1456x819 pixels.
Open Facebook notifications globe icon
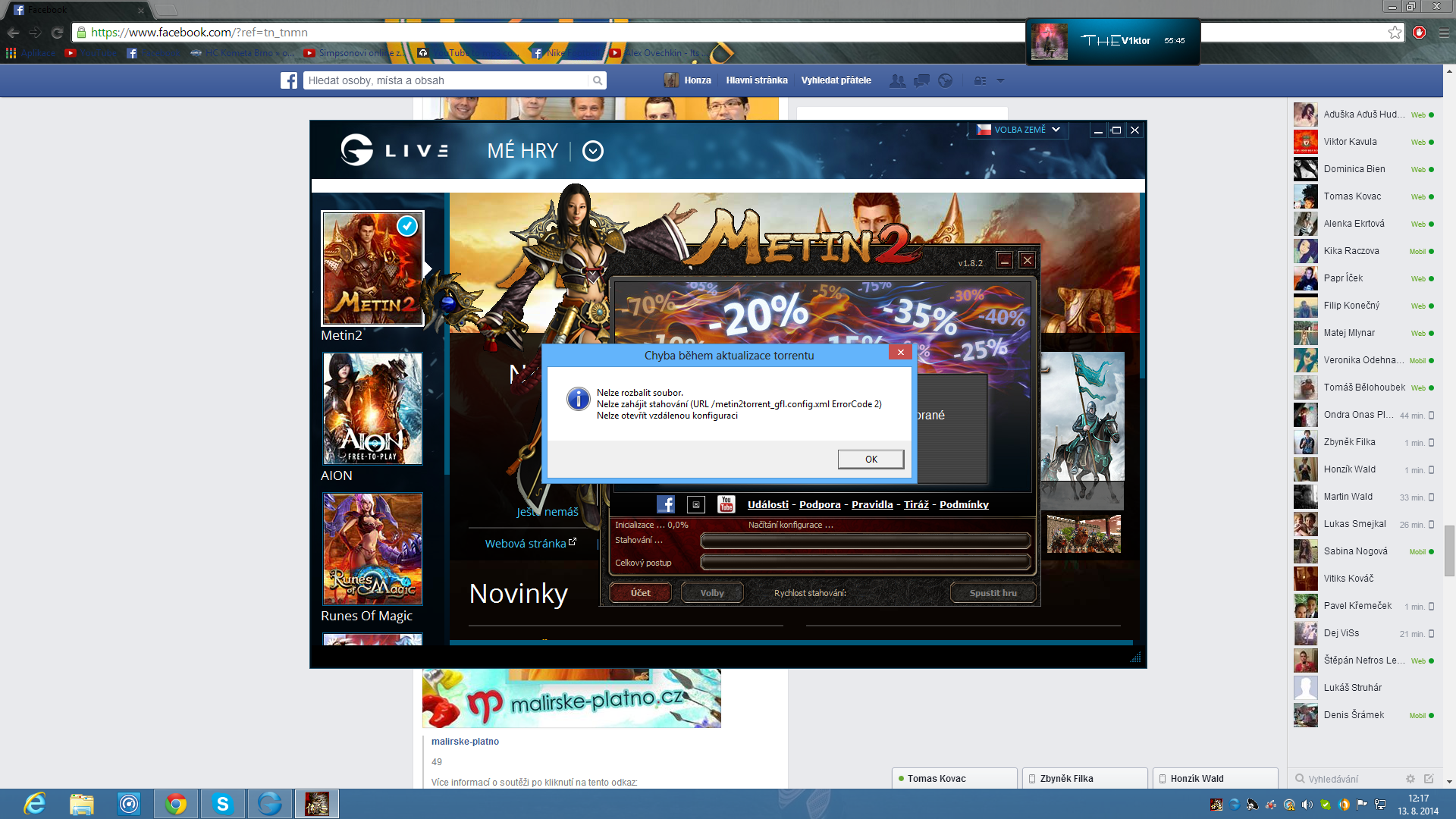coord(945,80)
